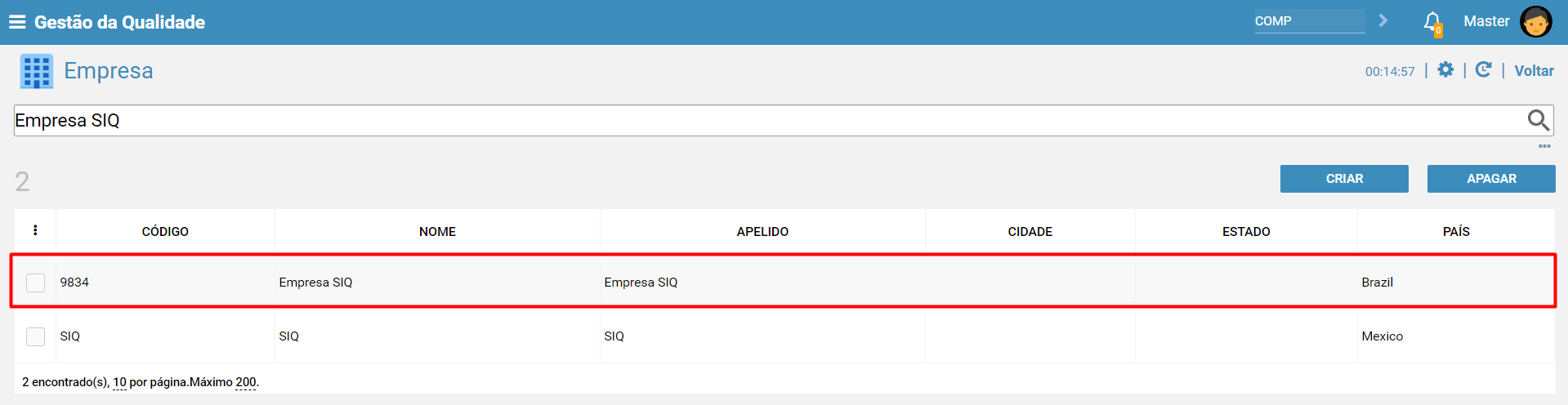This screenshot has height=405, width=1568.
Task: Click the 10 per page link
Action: [119, 382]
